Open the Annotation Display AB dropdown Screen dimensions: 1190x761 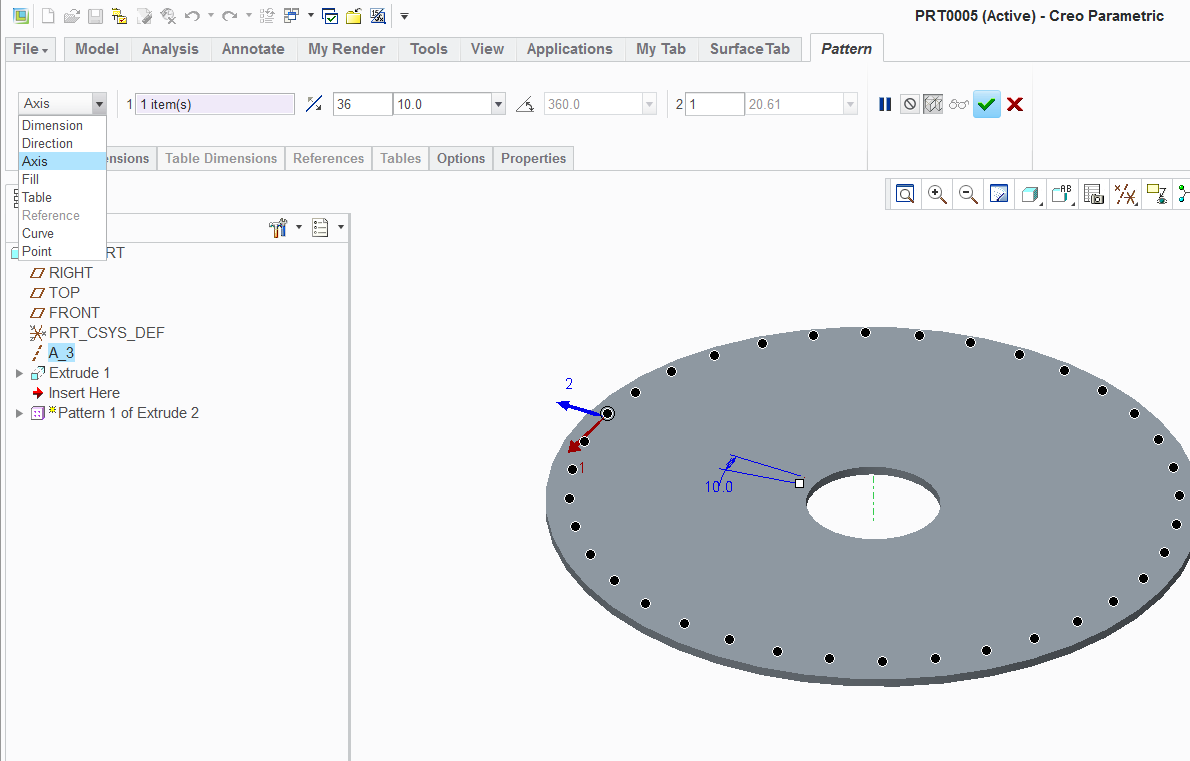click(x=1062, y=194)
